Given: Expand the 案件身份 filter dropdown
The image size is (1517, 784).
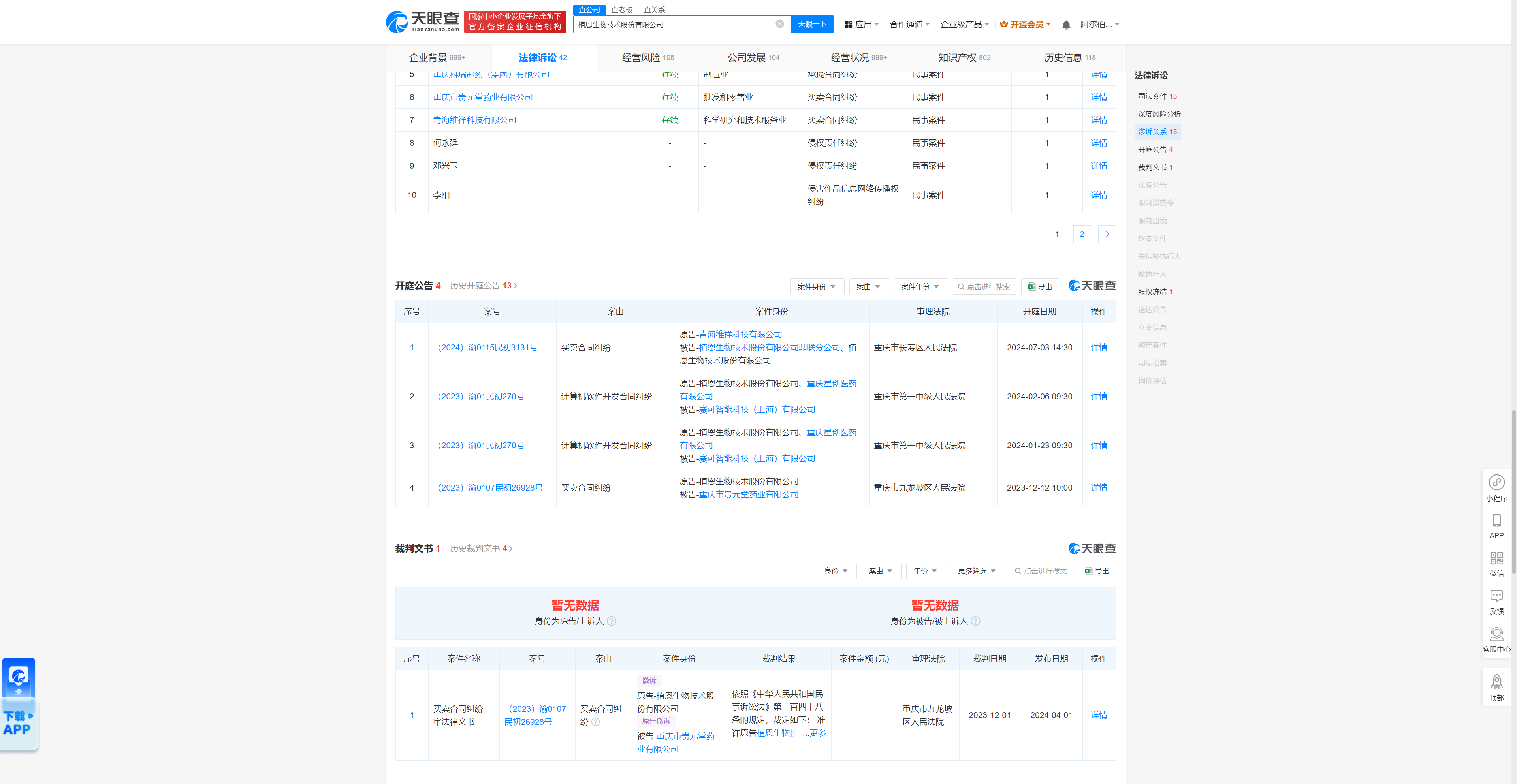Looking at the screenshot, I should coord(817,287).
